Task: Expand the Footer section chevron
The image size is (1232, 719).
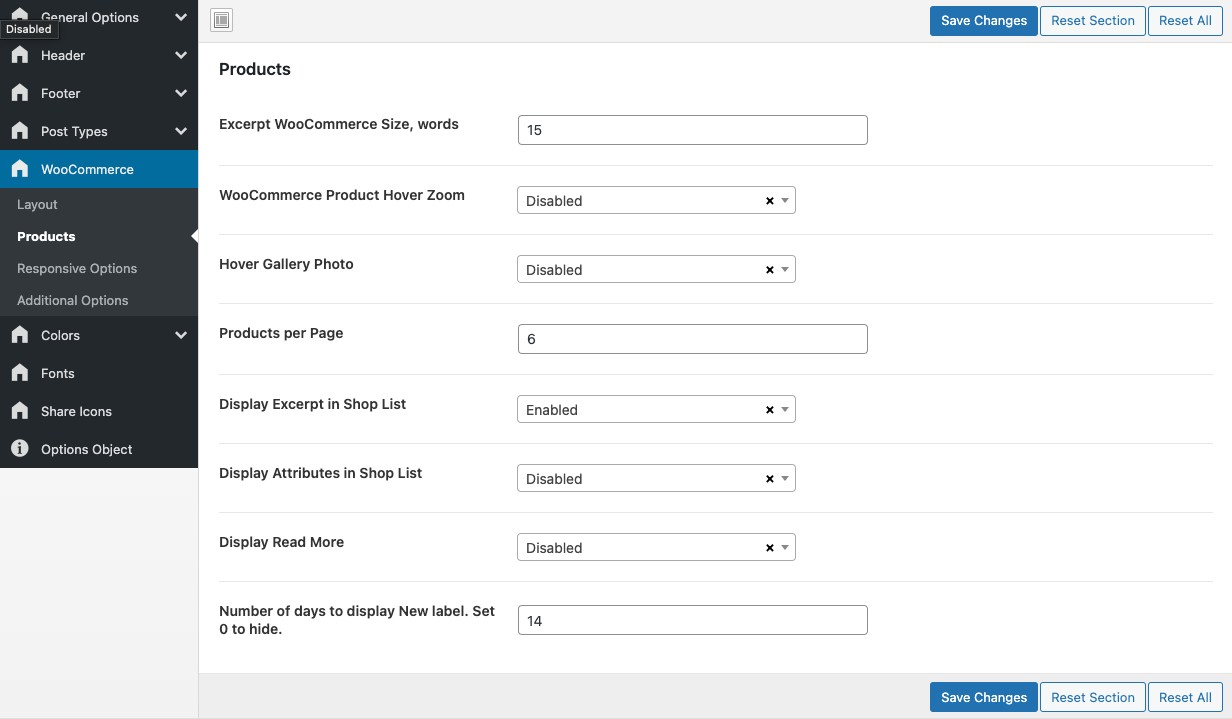Action: pos(181,93)
